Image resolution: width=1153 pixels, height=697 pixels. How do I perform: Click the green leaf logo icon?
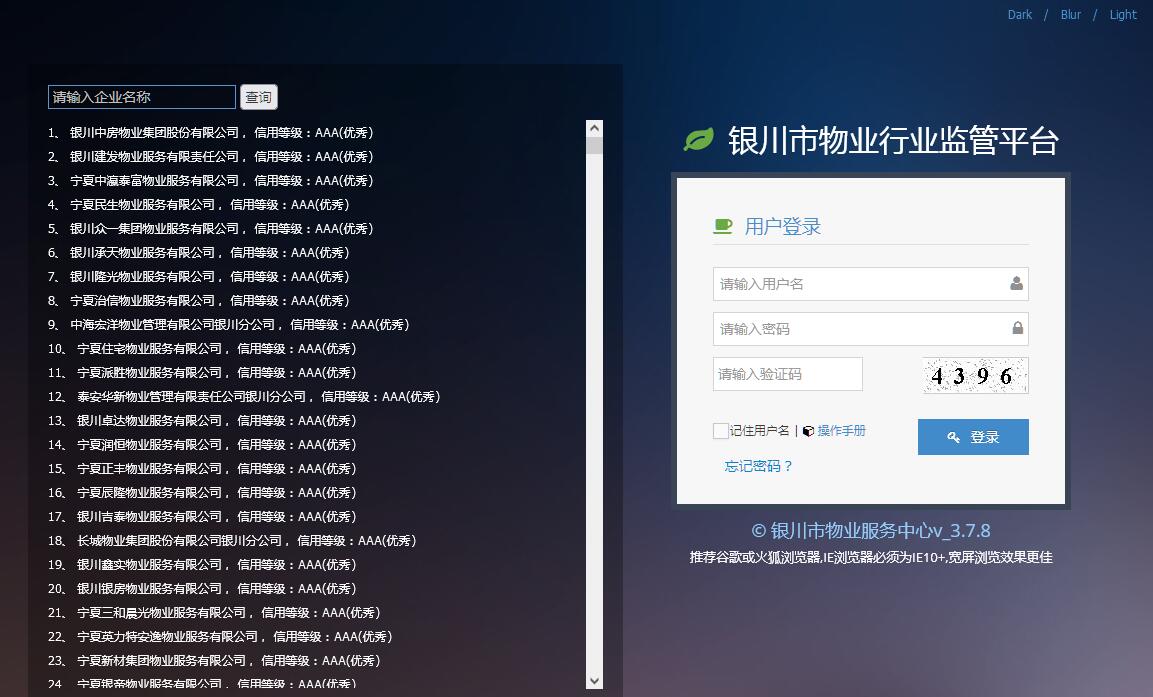coord(698,140)
